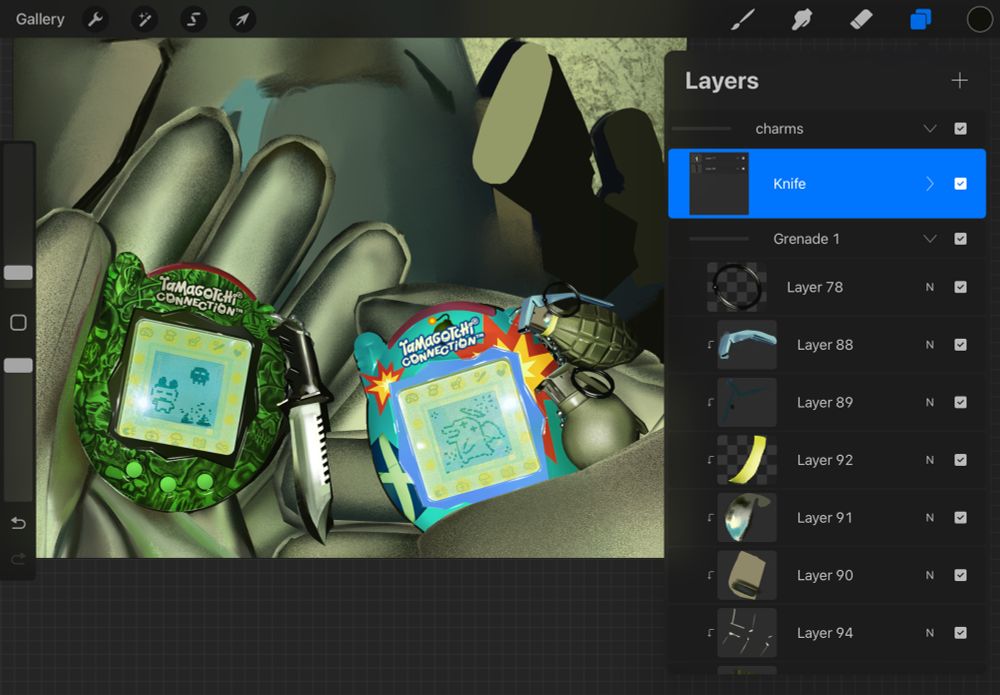Close the Layers panel using the layers icon
Screen dimensions: 1000x695
920,19
